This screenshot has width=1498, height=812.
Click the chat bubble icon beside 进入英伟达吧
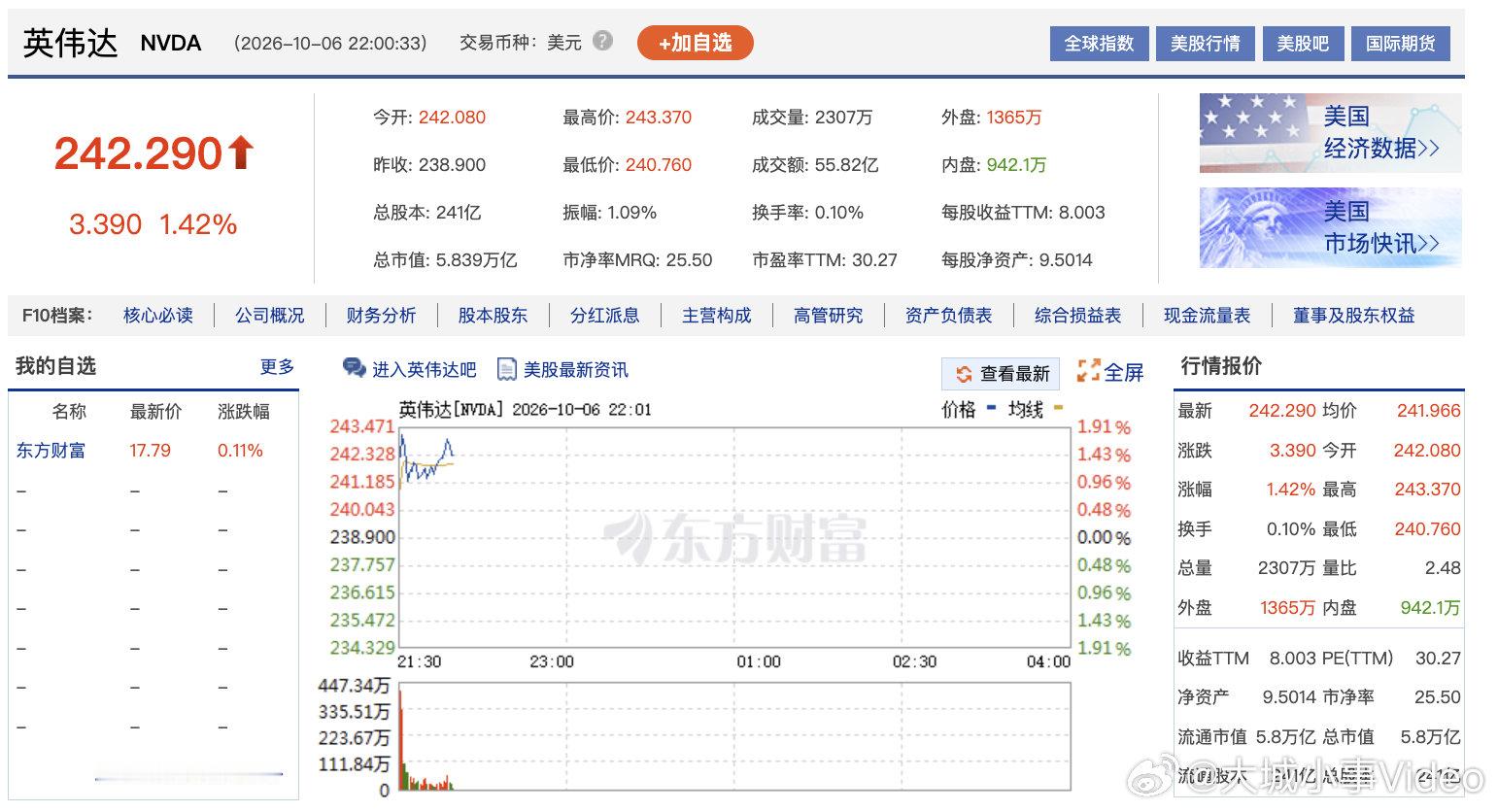(x=354, y=368)
